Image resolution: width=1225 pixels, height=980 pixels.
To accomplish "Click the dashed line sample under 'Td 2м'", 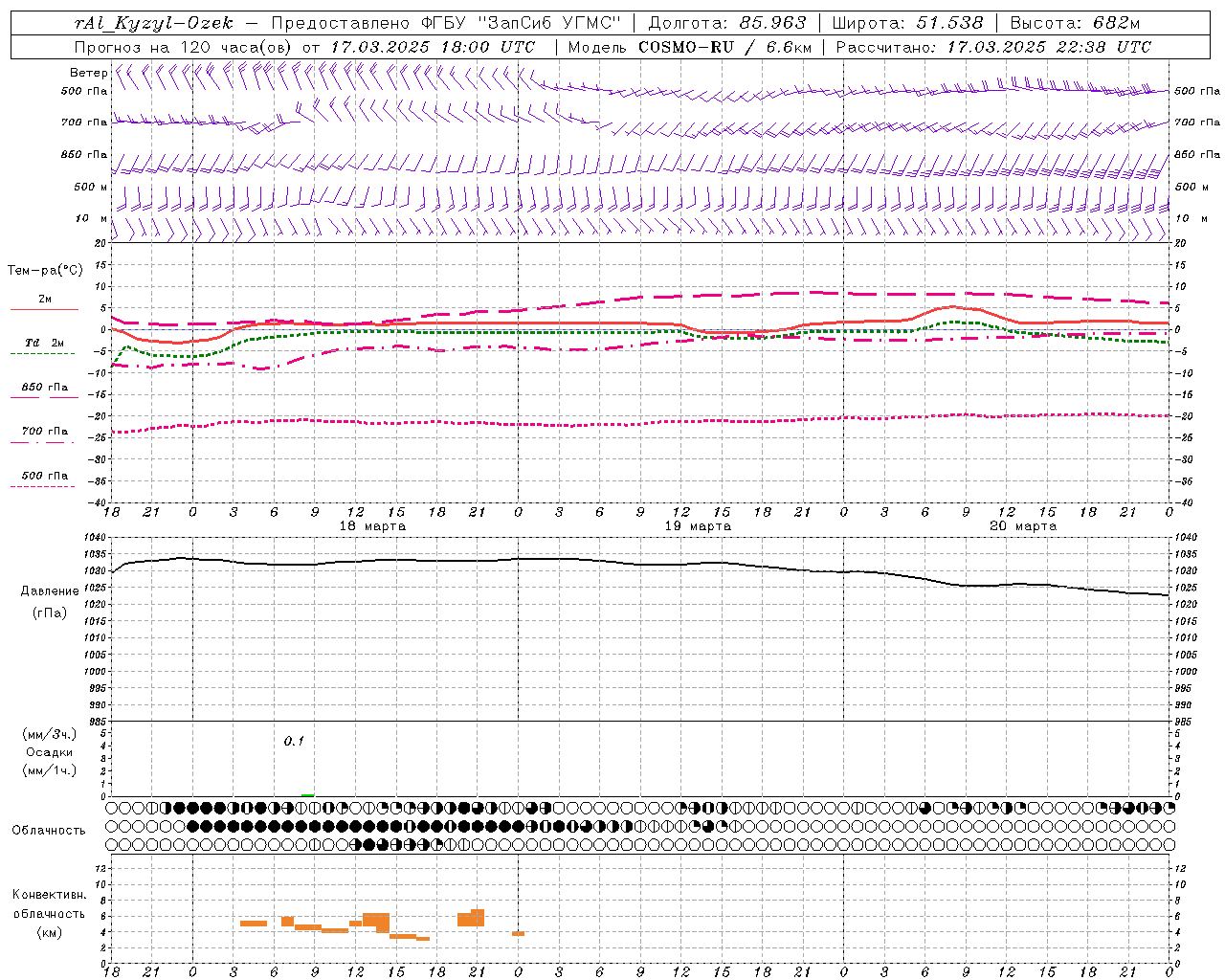I will pyautogui.click(x=42, y=354).
